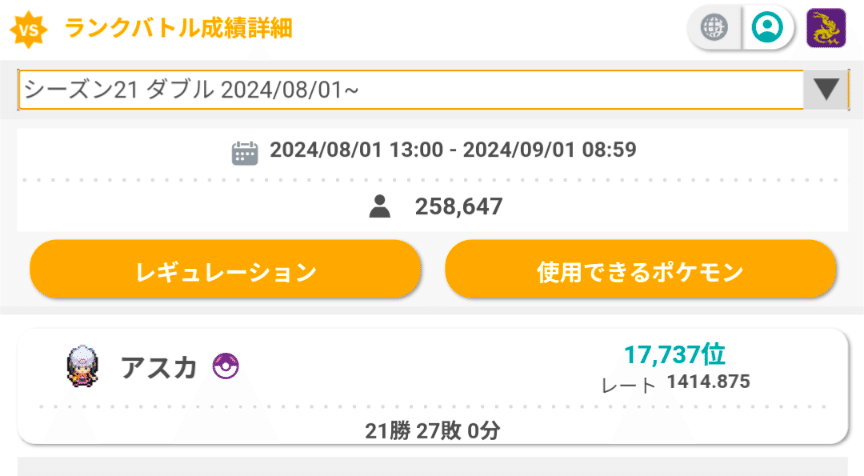This screenshot has height=476, width=864.
Task: Open the 使用できるポケモン button
Action: pyautogui.click(x=640, y=270)
